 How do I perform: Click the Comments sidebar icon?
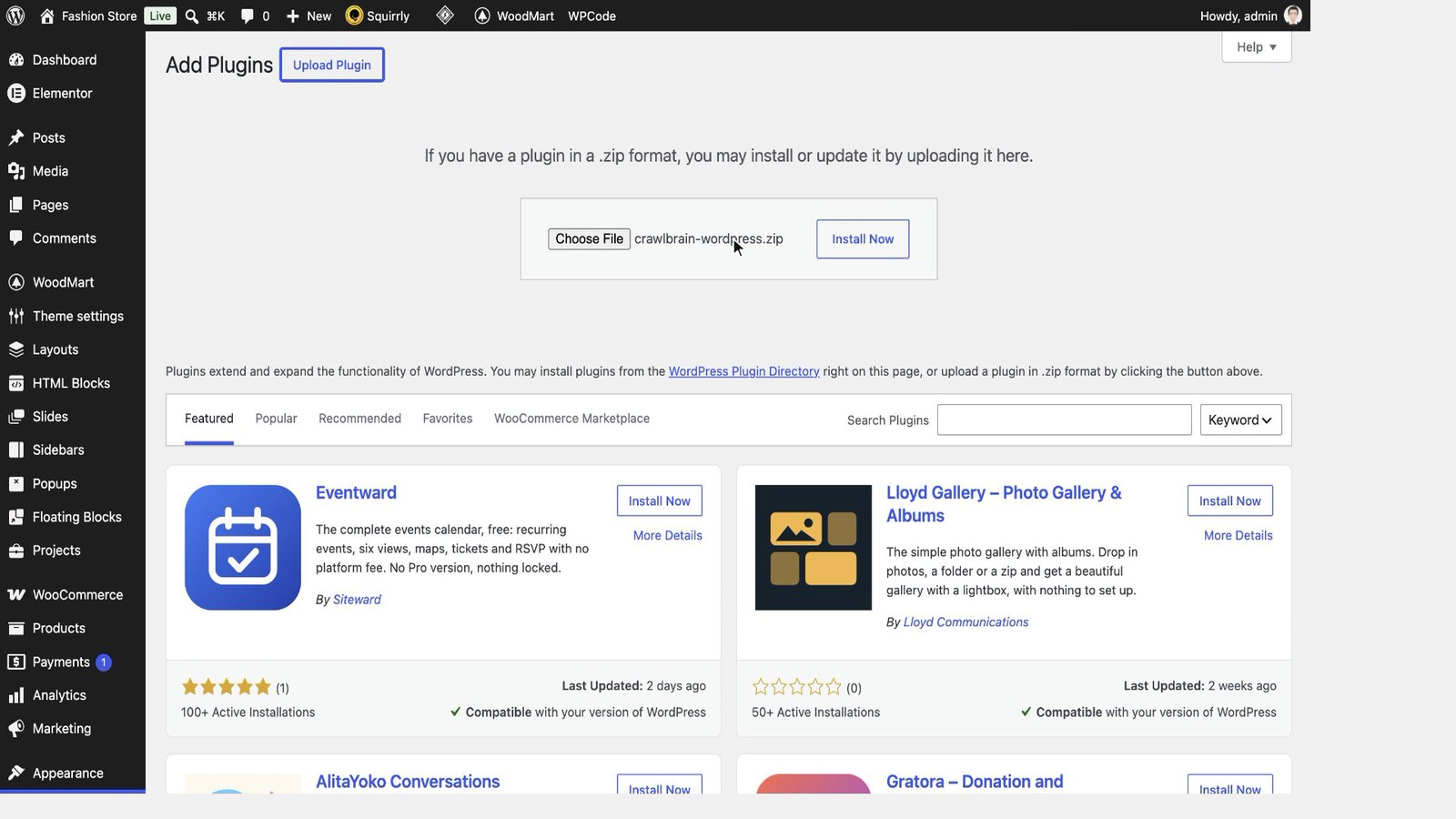pyautogui.click(x=16, y=238)
